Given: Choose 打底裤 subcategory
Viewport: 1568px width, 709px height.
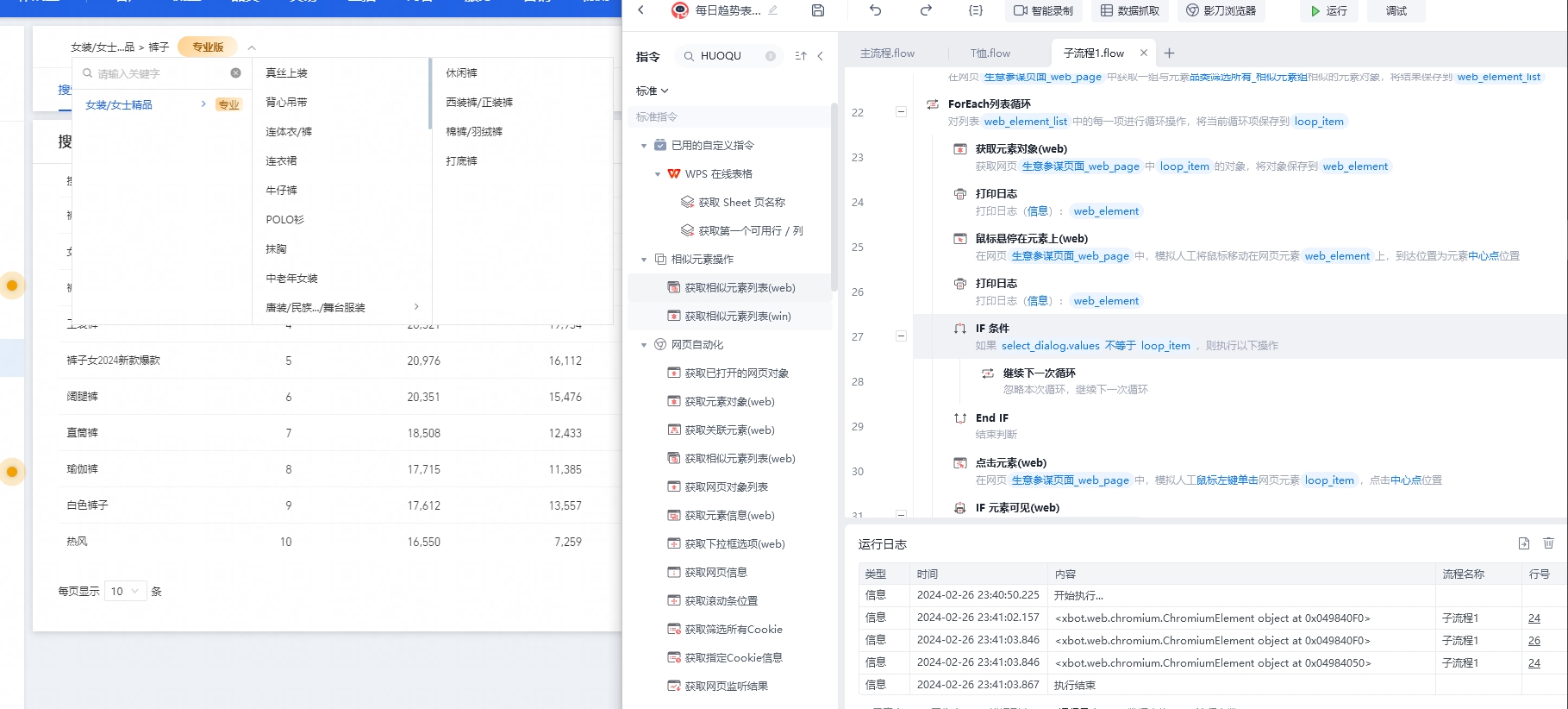Looking at the screenshot, I should (x=461, y=161).
